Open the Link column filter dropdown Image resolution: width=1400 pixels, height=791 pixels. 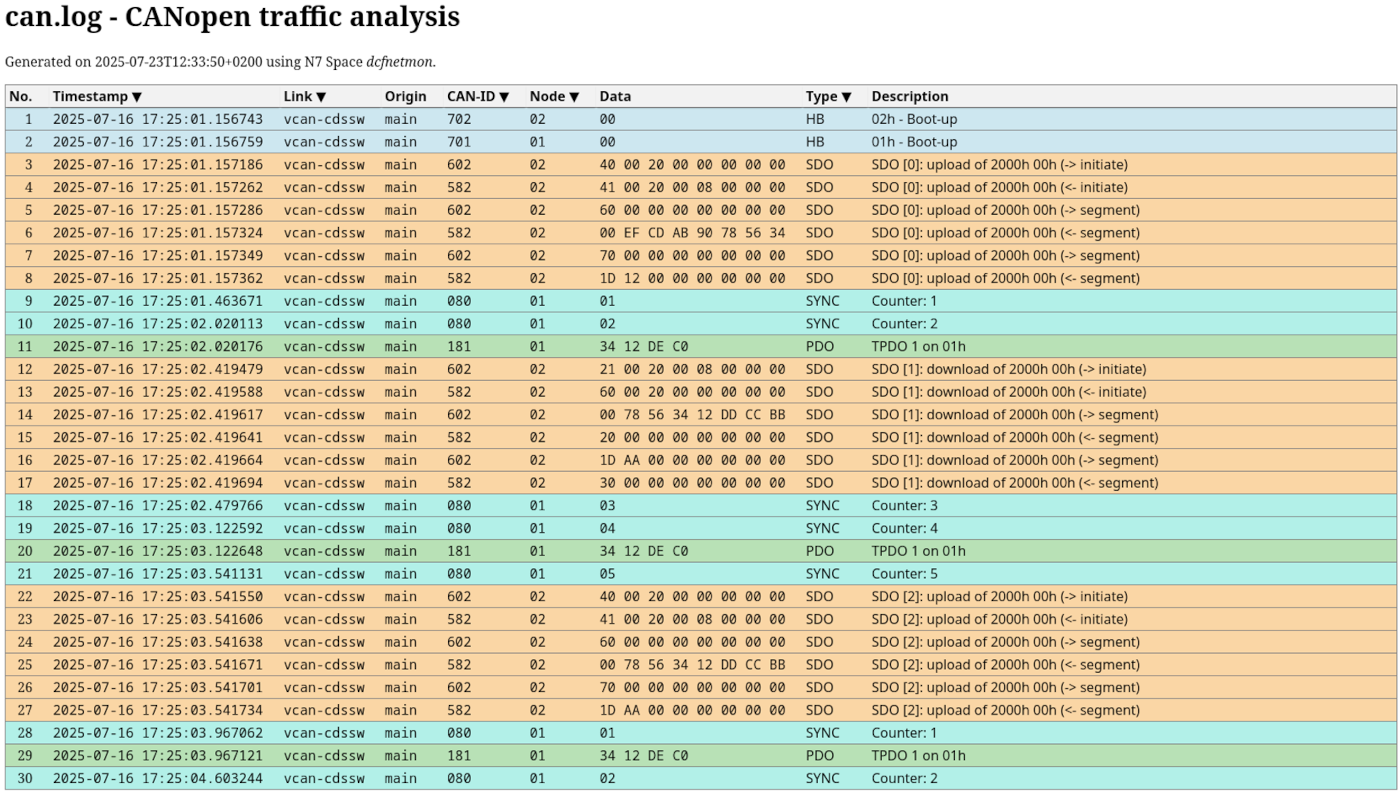point(321,97)
